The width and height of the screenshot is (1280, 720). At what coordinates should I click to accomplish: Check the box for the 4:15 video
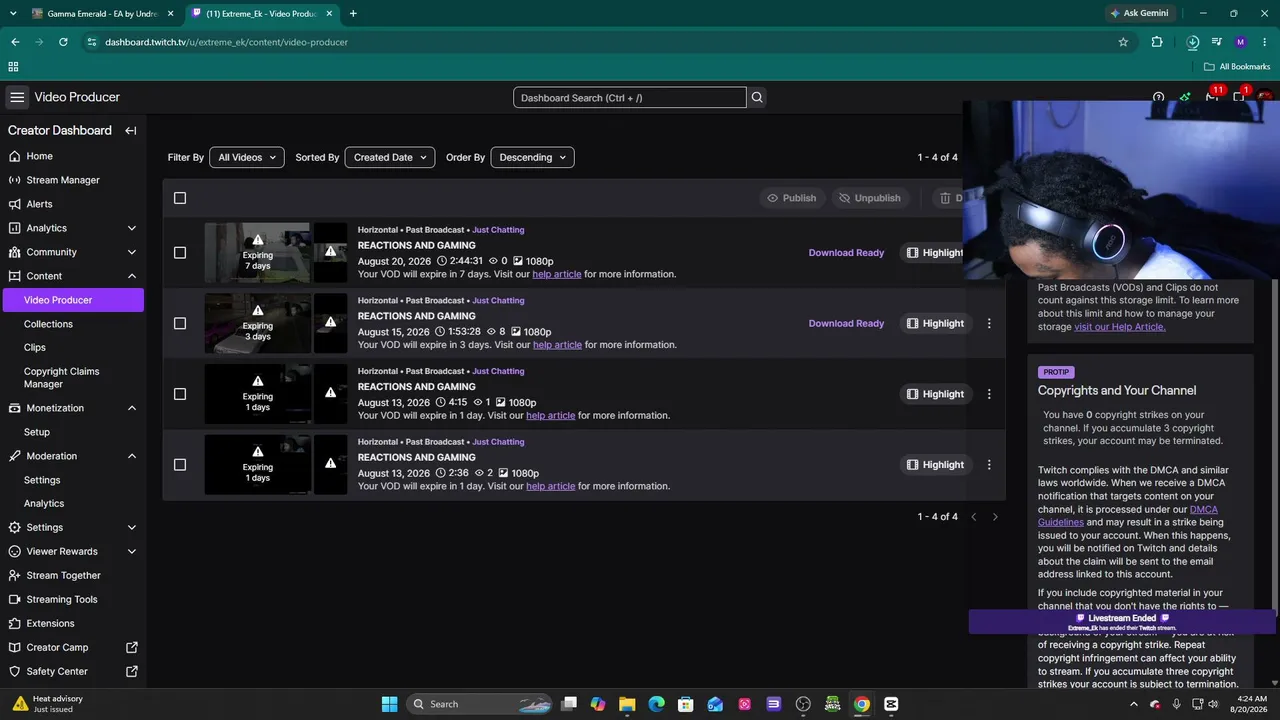(180, 394)
